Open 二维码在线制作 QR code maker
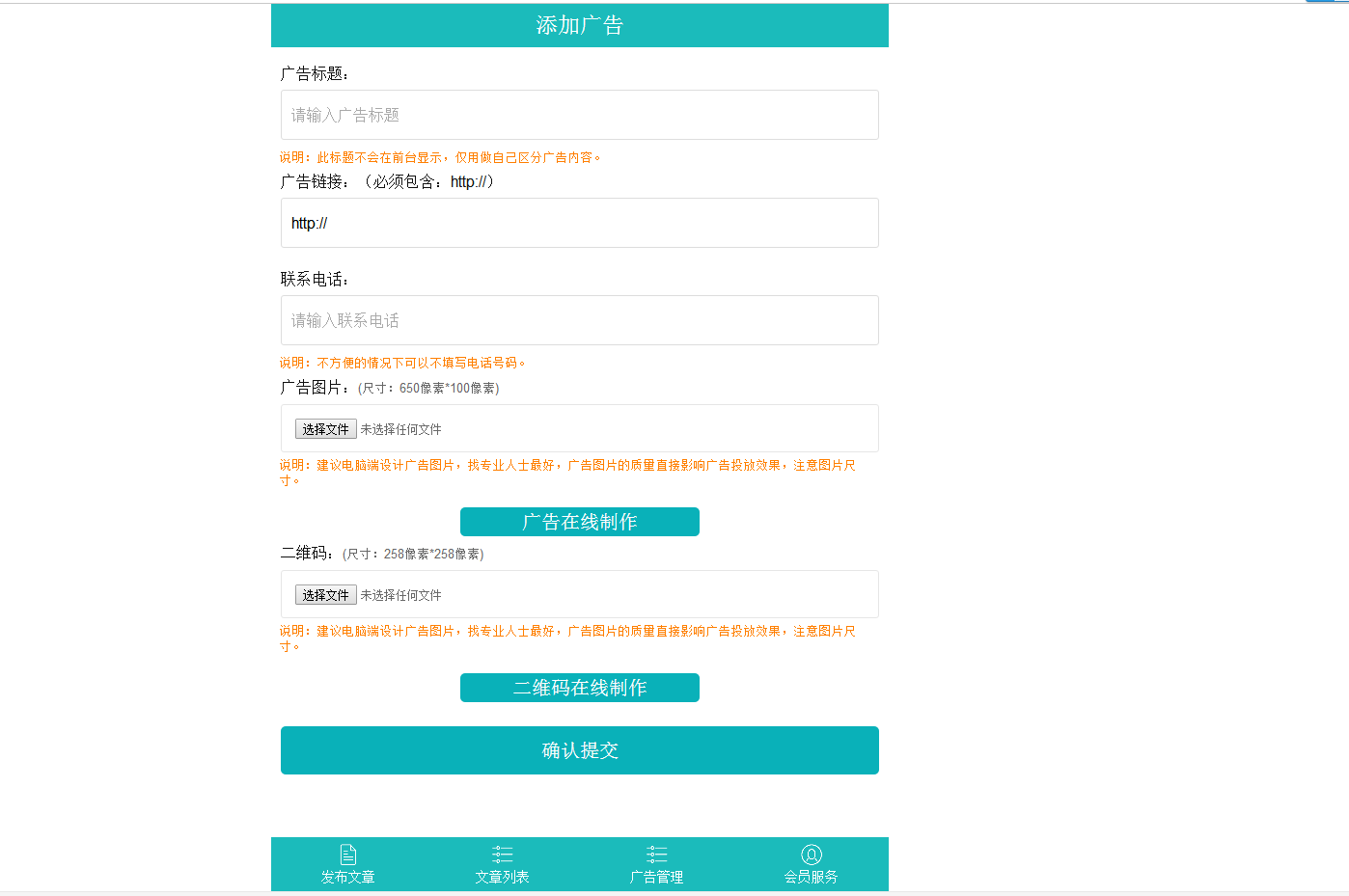This screenshot has width=1349, height=896. click(x=579, y=688)
